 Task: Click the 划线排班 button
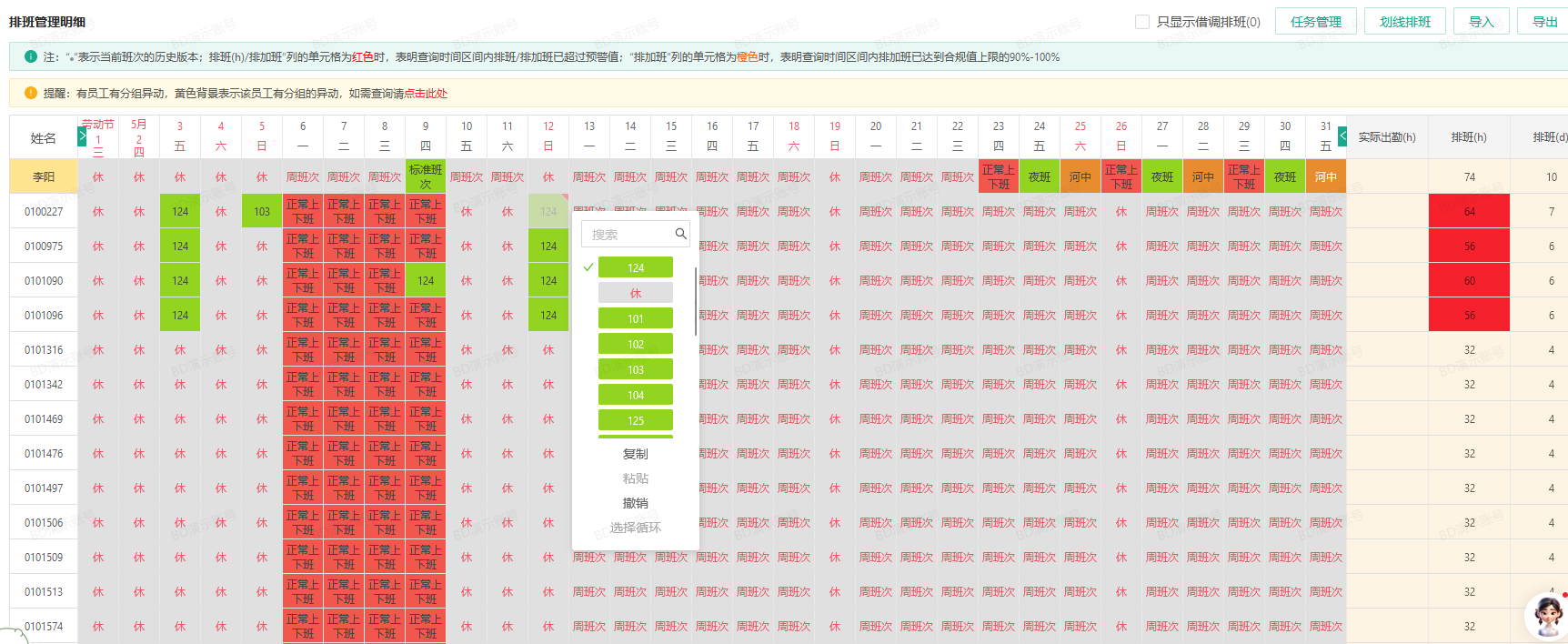tap(1404, 22)
